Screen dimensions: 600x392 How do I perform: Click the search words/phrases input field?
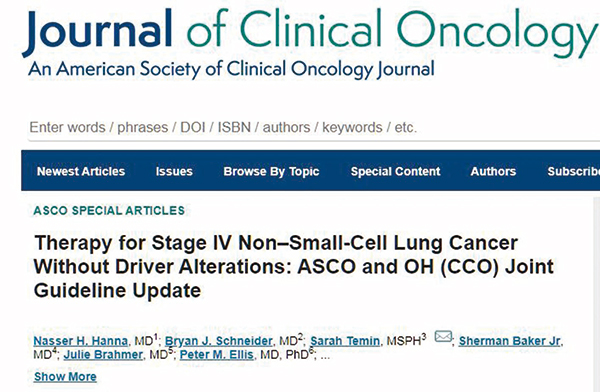(x=314, y=127)
